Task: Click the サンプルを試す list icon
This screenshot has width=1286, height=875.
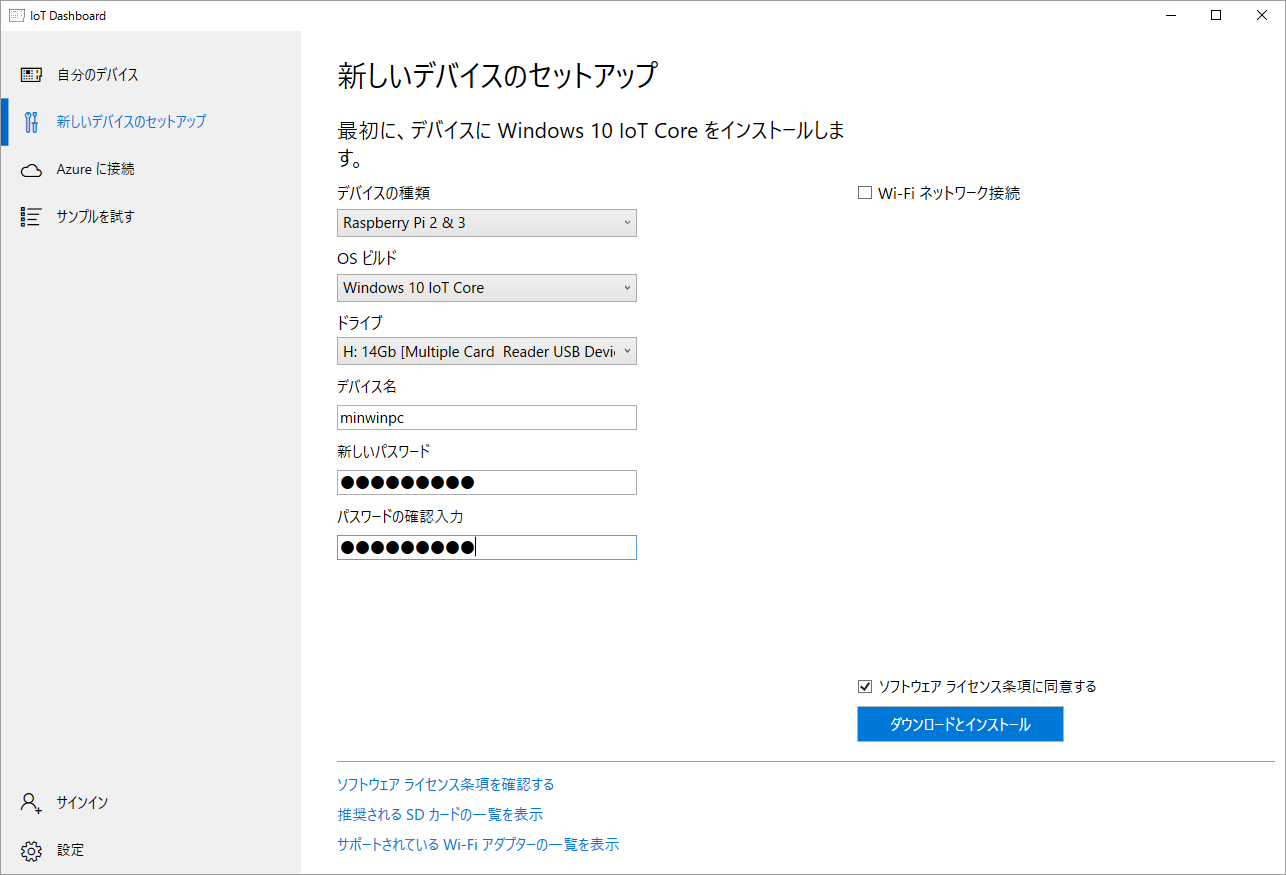Action: (x=31, y=217)
